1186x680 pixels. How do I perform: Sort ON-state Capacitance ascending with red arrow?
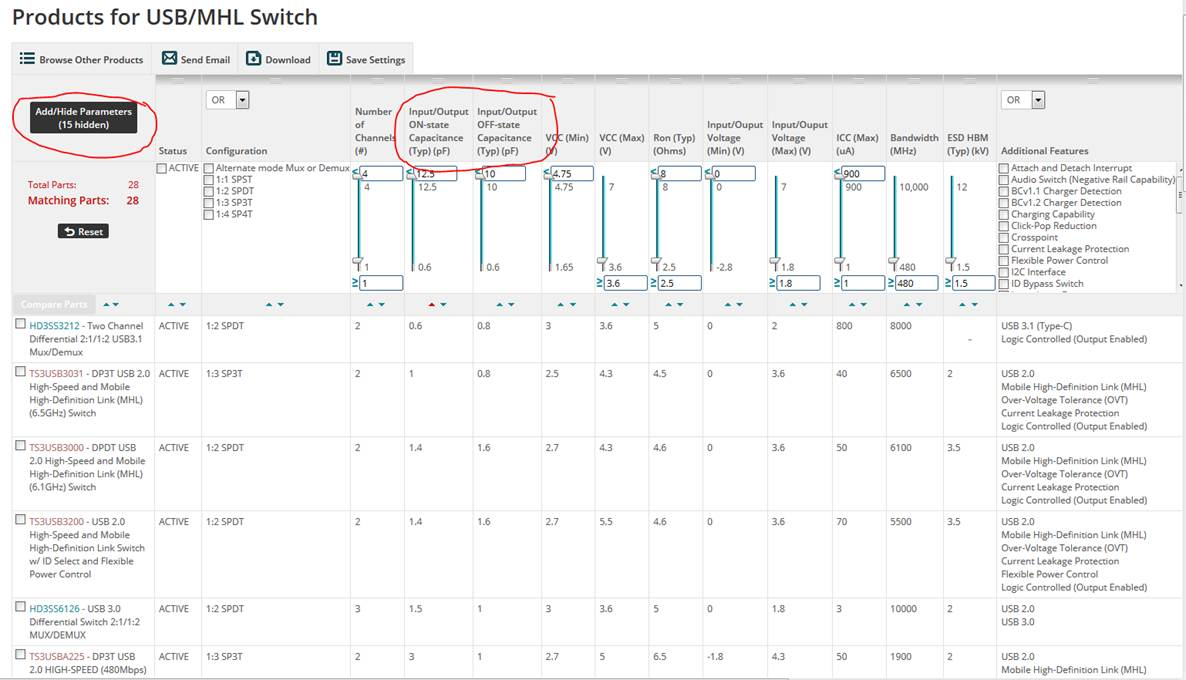pyautogui.click(x=432, y=304)
